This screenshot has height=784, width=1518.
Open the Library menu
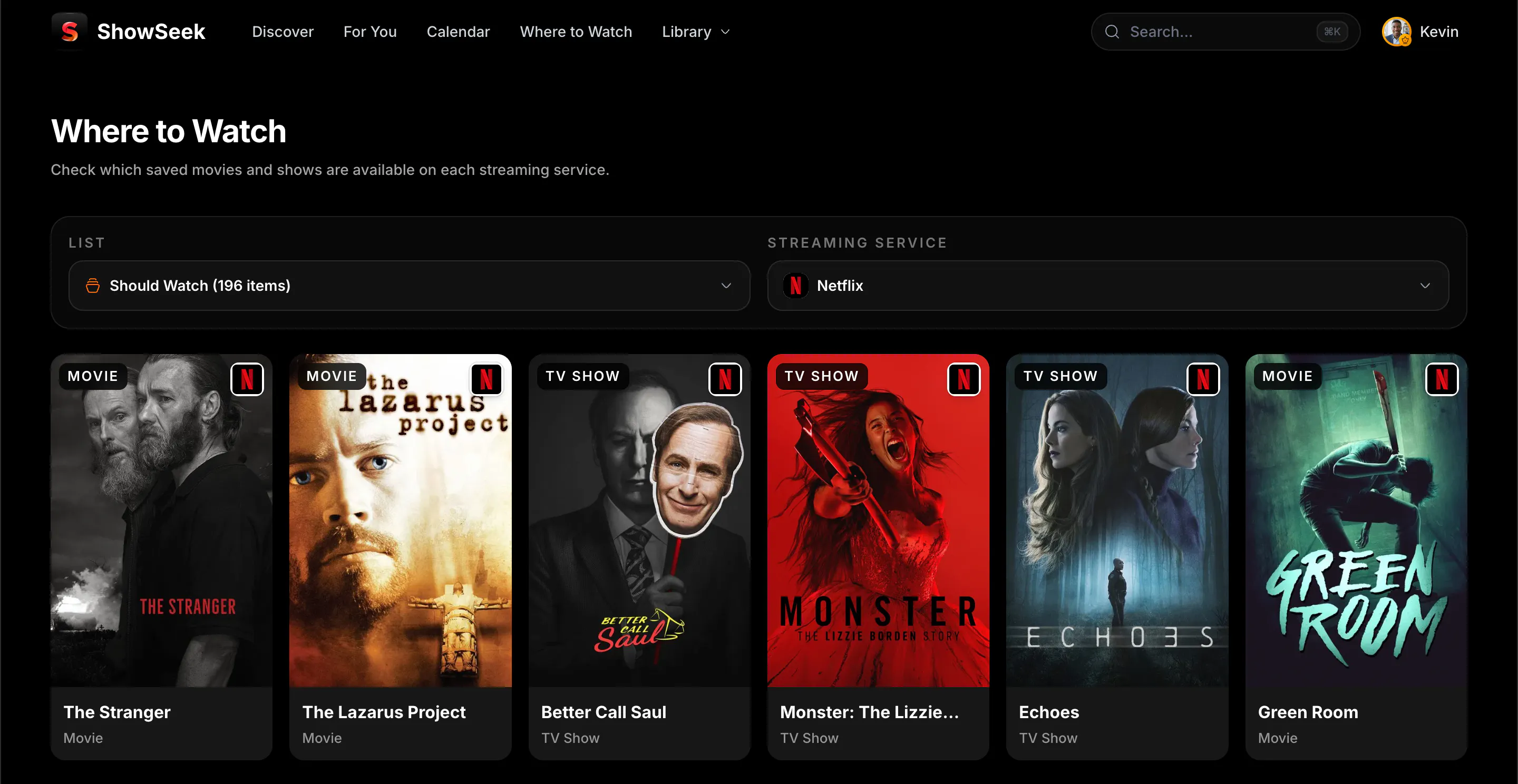(696, 32)
